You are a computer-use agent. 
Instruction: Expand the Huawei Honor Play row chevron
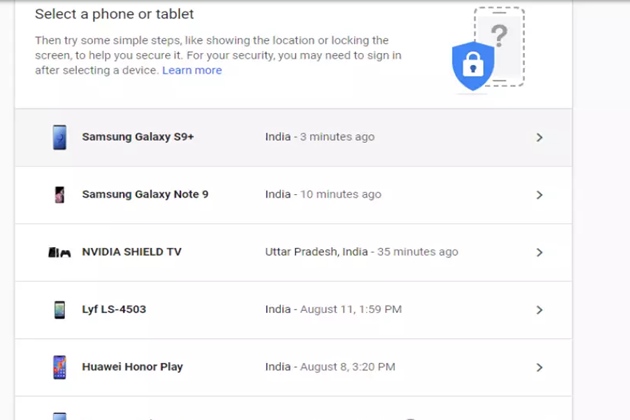tap(539, 367)
